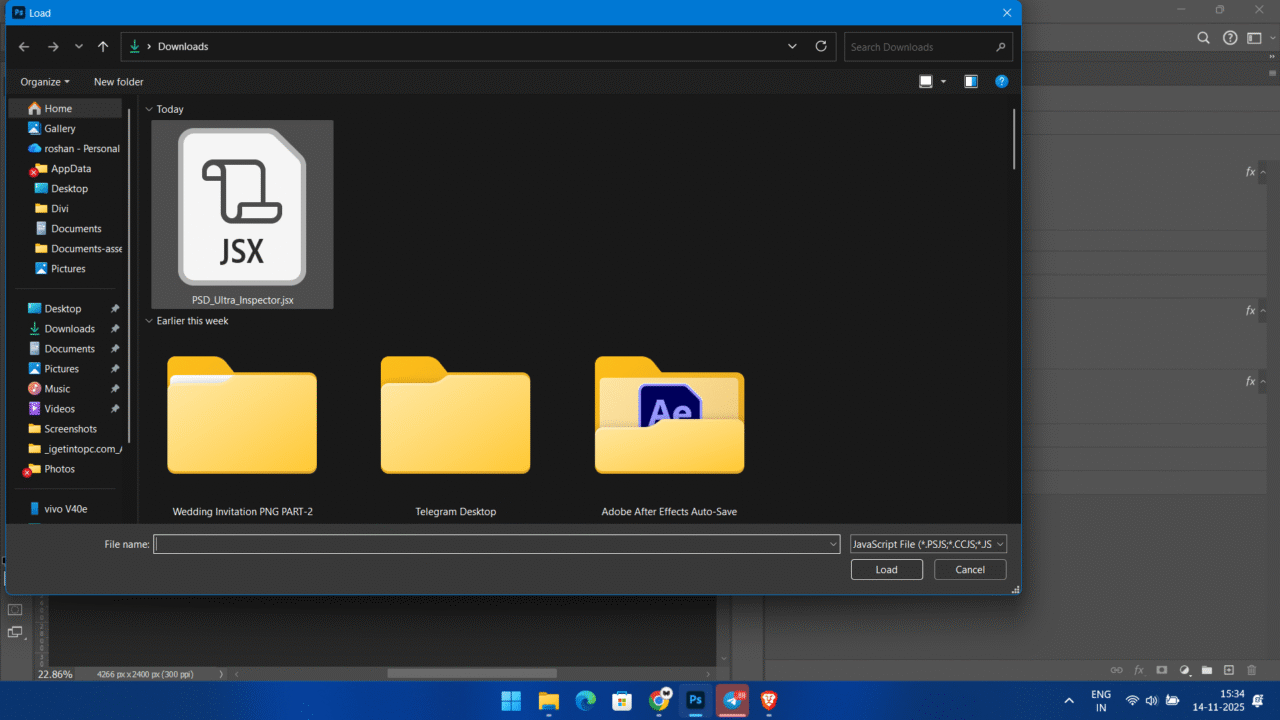1280x720 pixels.
Task: Open the file dialog Help icon
Action: click(x=1001, y=82)
